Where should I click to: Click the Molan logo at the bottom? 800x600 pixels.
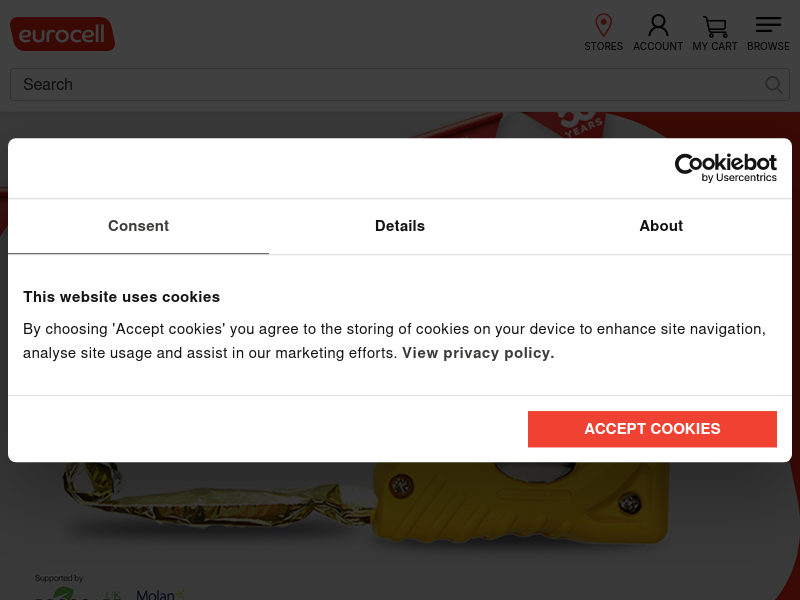[x=155, y=594]
